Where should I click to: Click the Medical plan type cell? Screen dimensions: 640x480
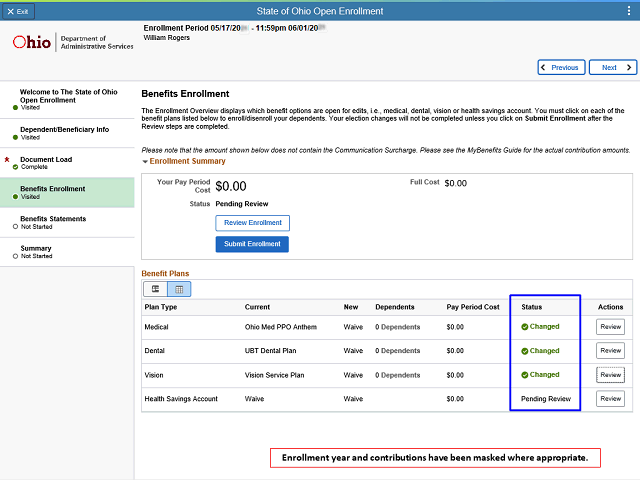[x=156, y=327]
